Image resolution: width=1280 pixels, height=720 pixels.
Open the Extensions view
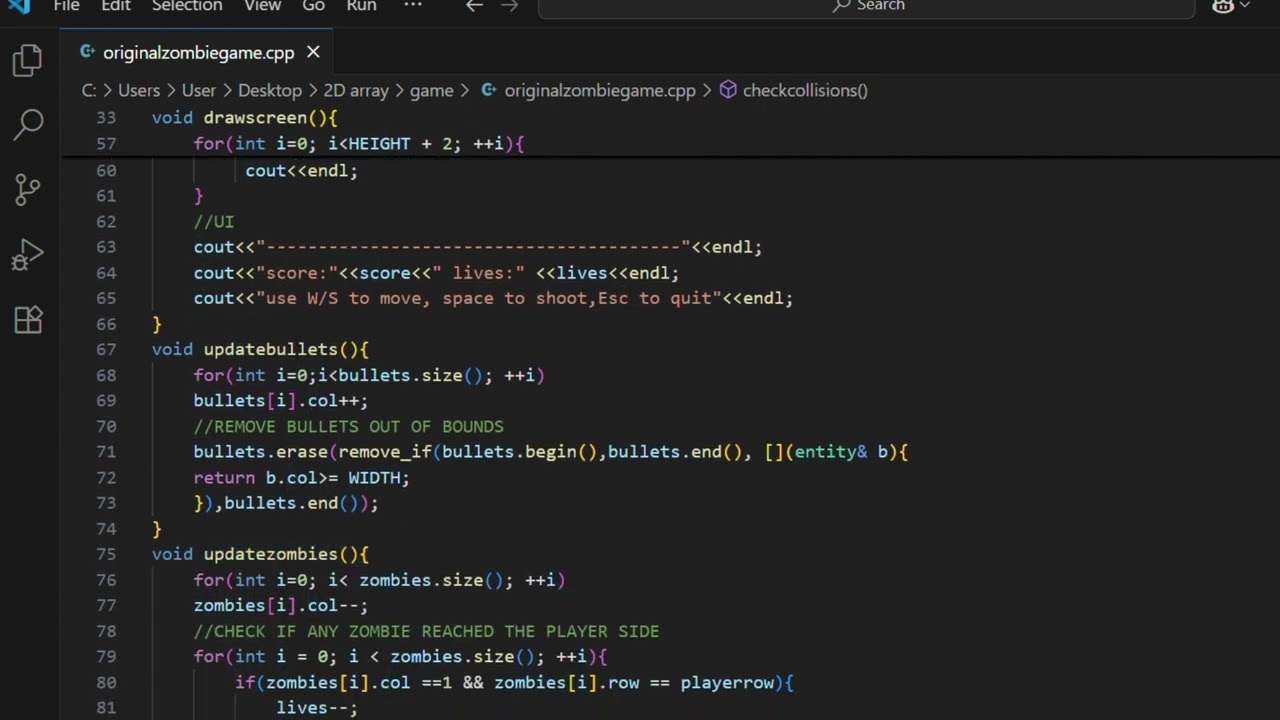28,319
